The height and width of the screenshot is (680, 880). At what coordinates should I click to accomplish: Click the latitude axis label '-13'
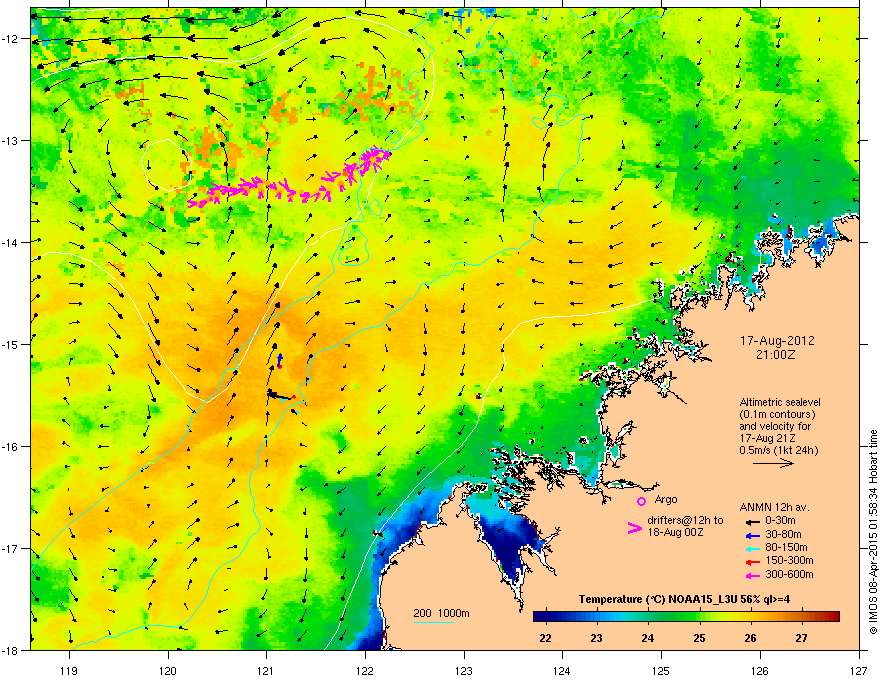tap(10, 140)
